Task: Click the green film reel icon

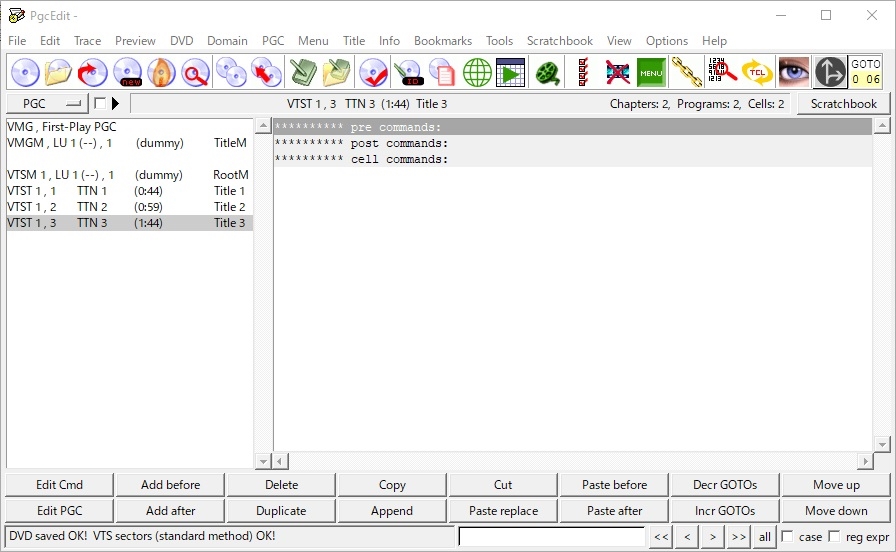Action: (547, 73)
